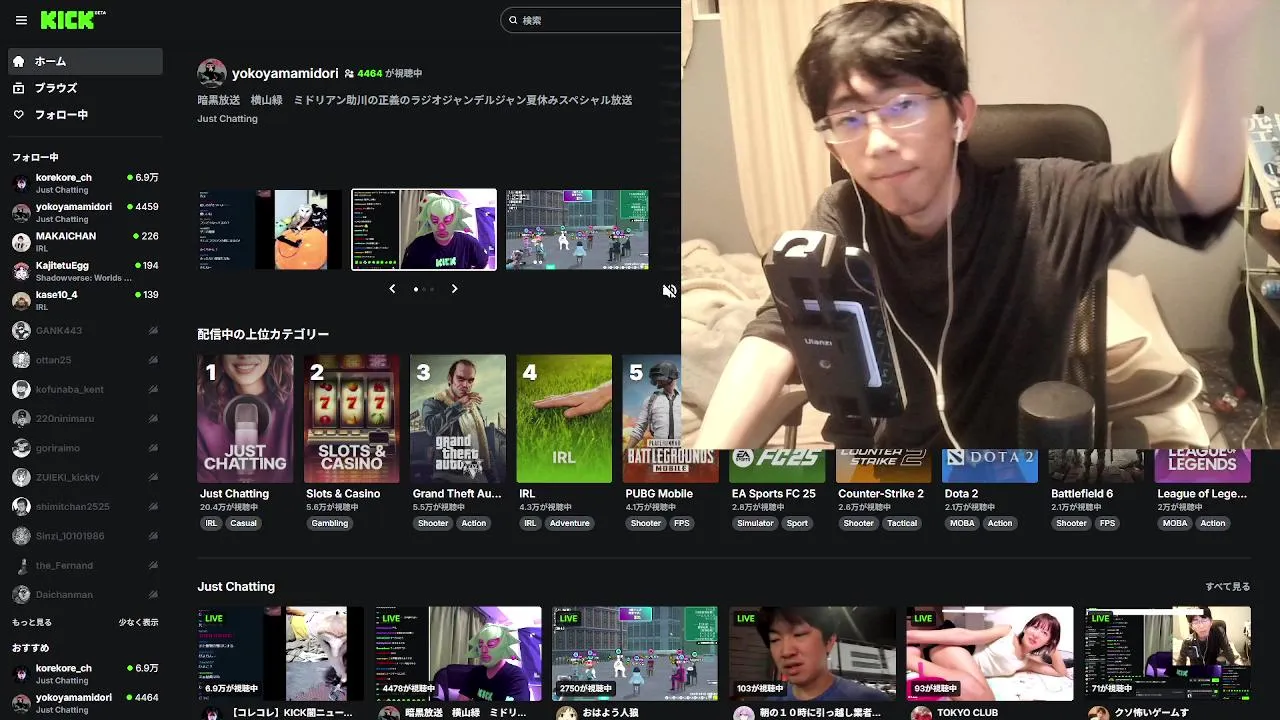The image size is (1280, 720).
Task: Unmute the featured stream speaker icon
Action: coord(669,291)
